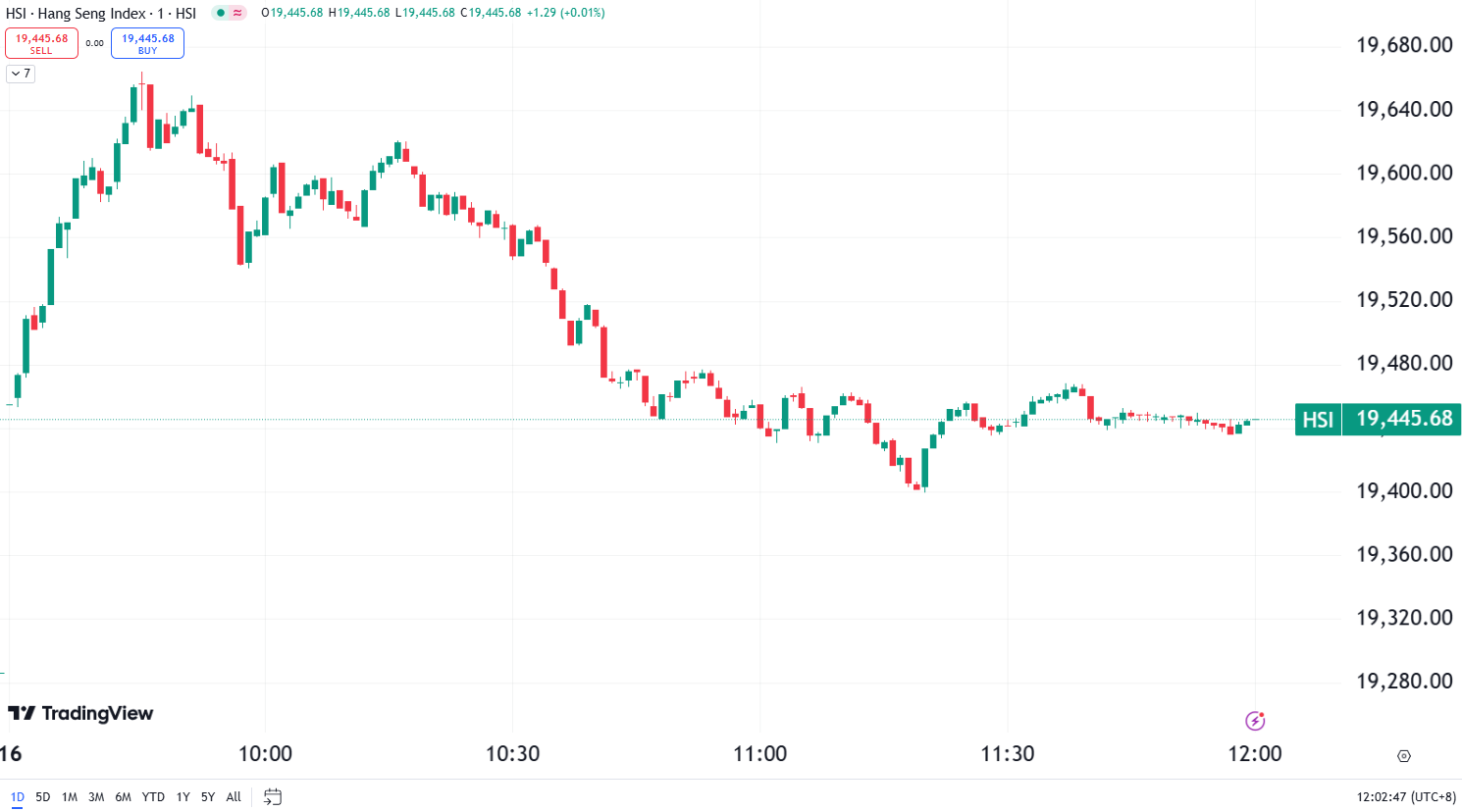Viewport: 1462px width, 812px height.
Task: Expand the indicators list chevron
Action: click(x=14, y=75)
